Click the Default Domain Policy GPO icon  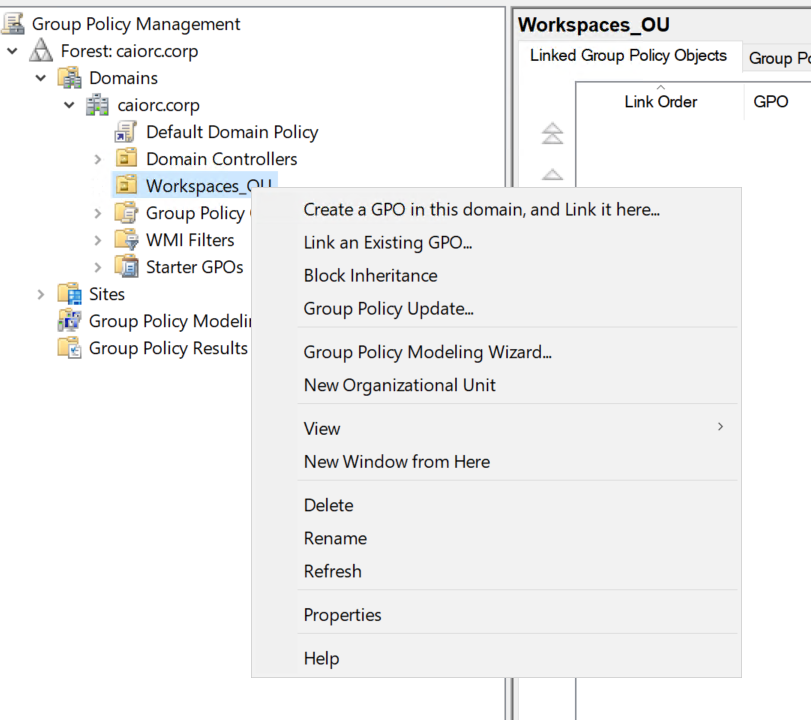click(x=126, y=132)
